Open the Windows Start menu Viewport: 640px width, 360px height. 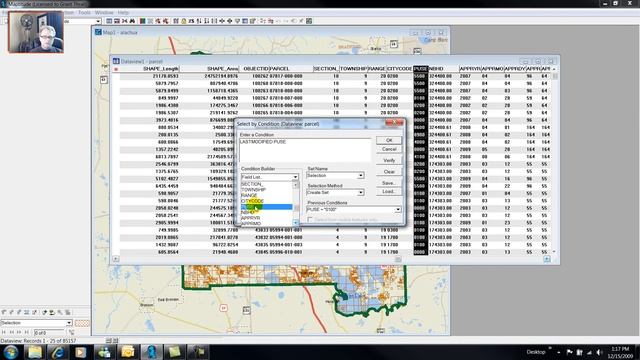[x=11, y=352]
